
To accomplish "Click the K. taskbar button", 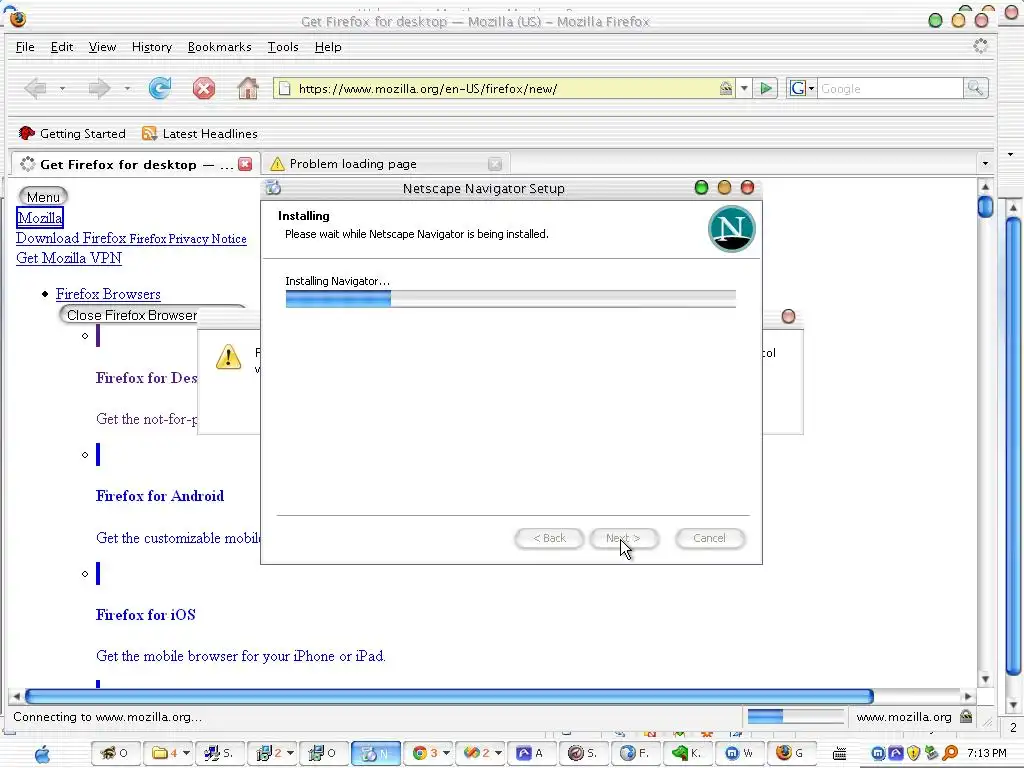I will pos(687,753).
